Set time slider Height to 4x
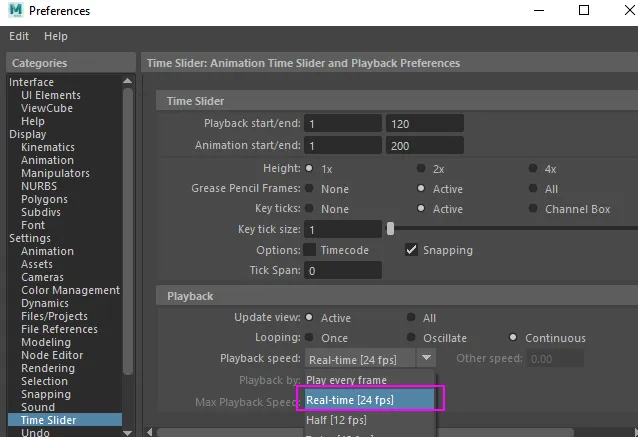Image resolution: width=638 pixels, height=437 pixels. coord(533,168)
